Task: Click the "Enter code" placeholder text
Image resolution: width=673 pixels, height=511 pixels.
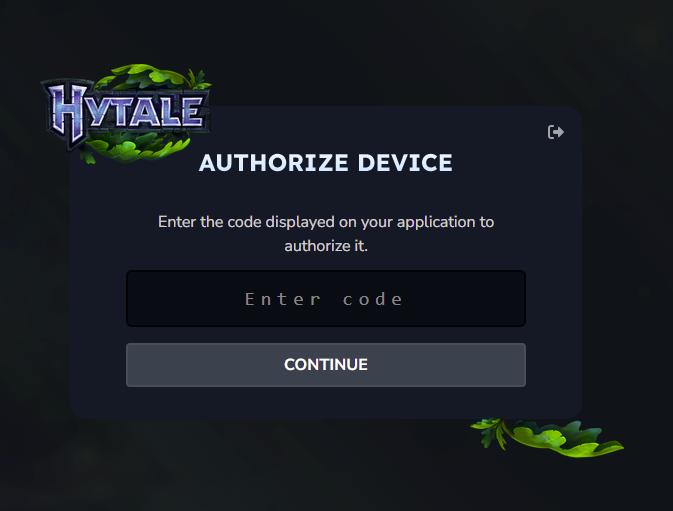Action: 324,299
